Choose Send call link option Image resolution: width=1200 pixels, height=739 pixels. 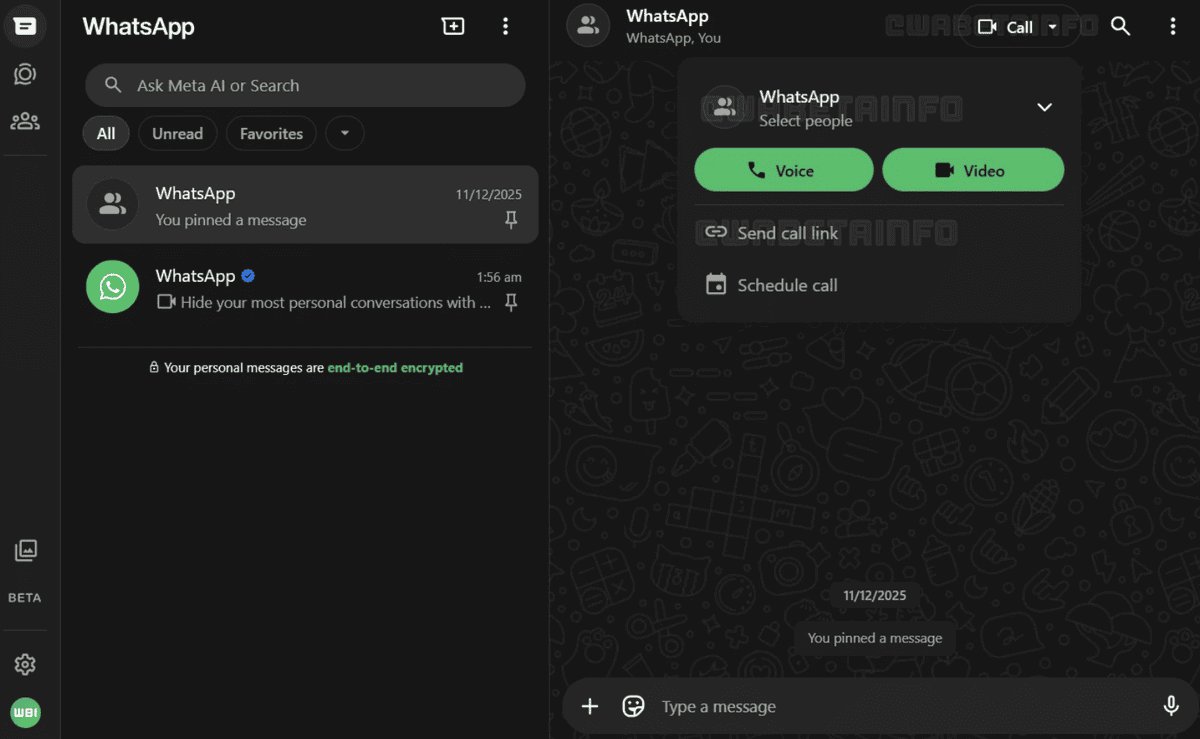click(x=772, y=233)
